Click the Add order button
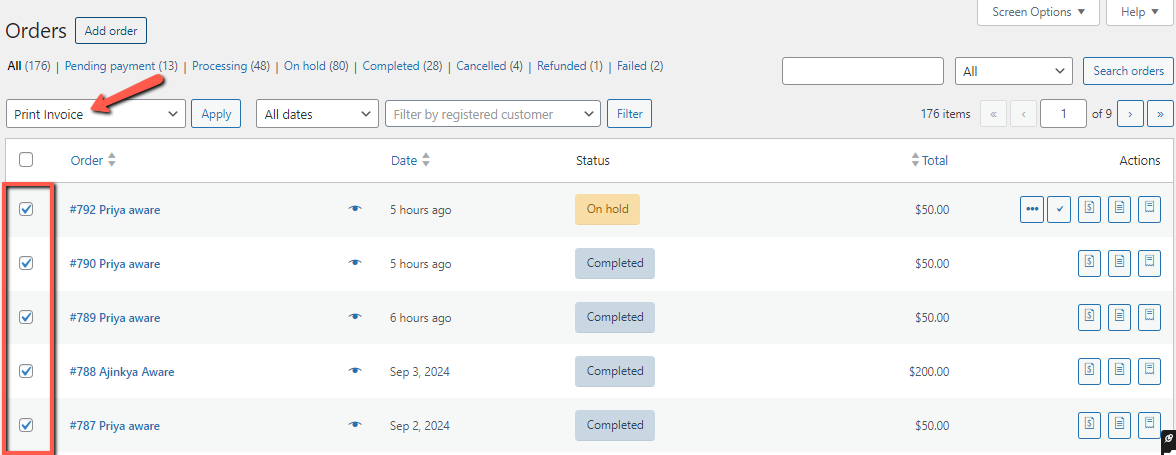This screenshot has height=455, width=1176. coord(111,31)
